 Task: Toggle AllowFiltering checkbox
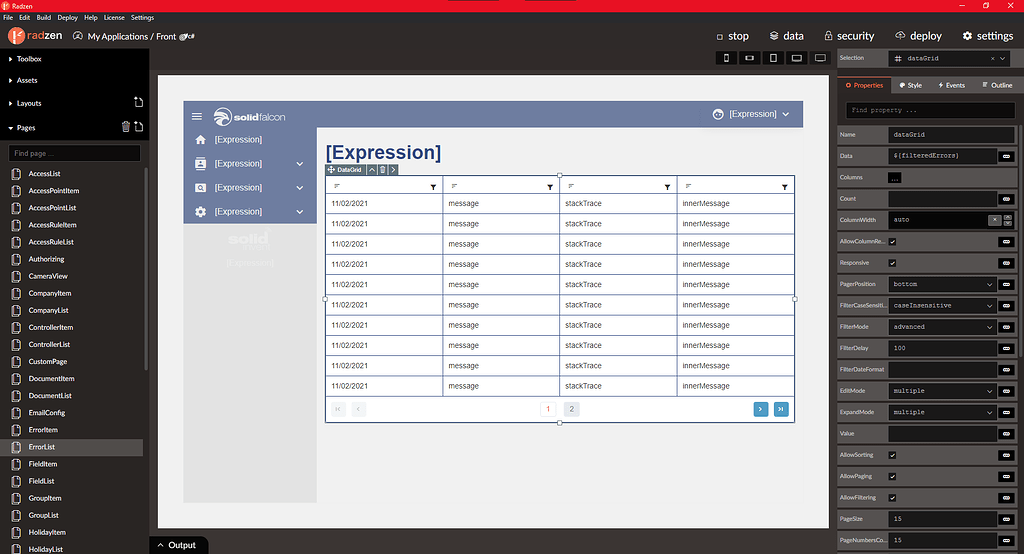point(893,498)
